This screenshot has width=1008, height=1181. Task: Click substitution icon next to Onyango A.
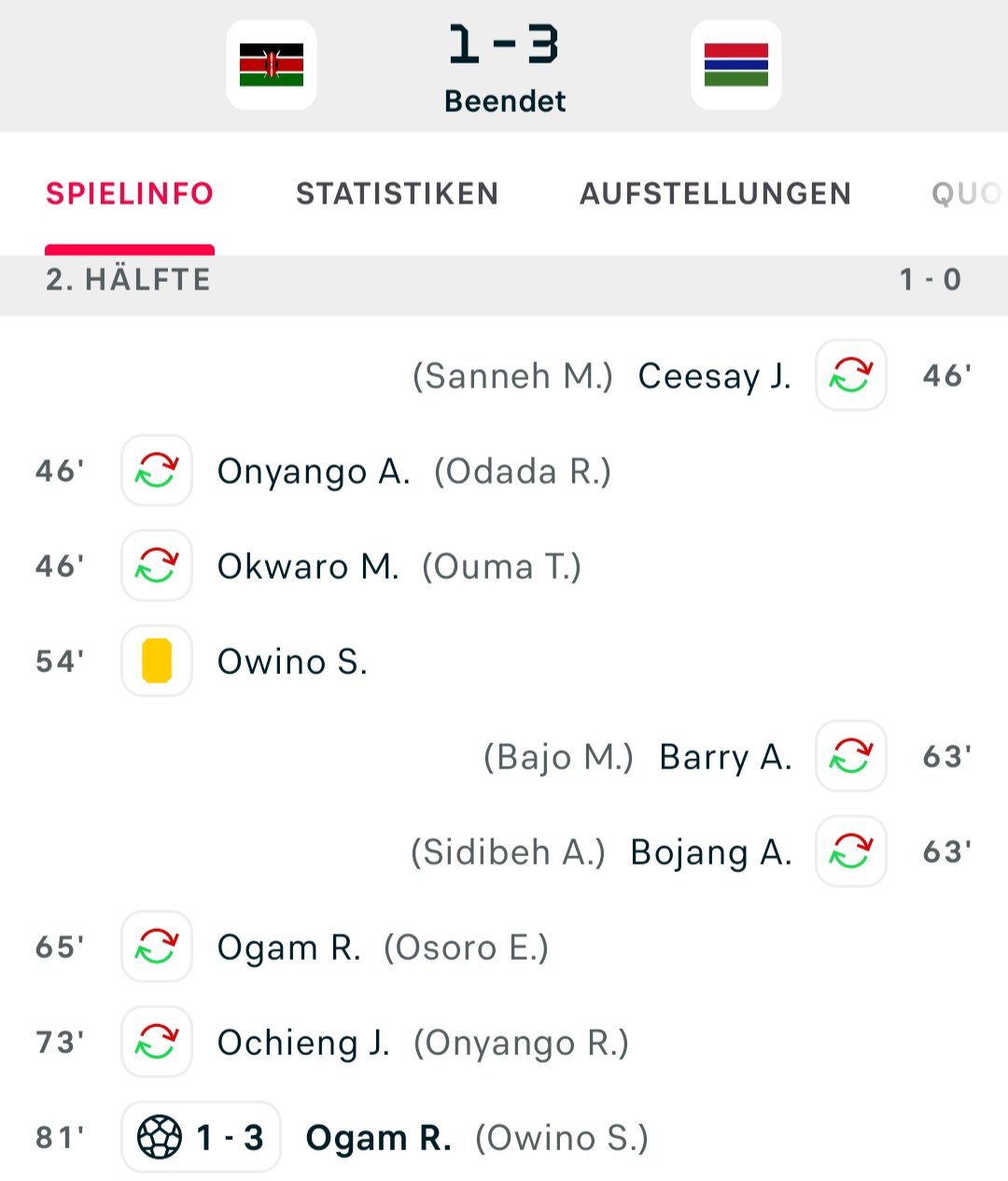(x=157, y=471)
